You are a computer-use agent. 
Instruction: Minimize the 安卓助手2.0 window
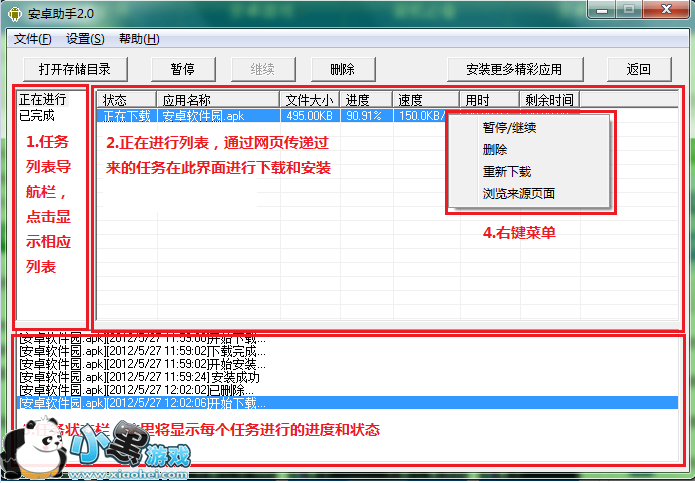602,10
